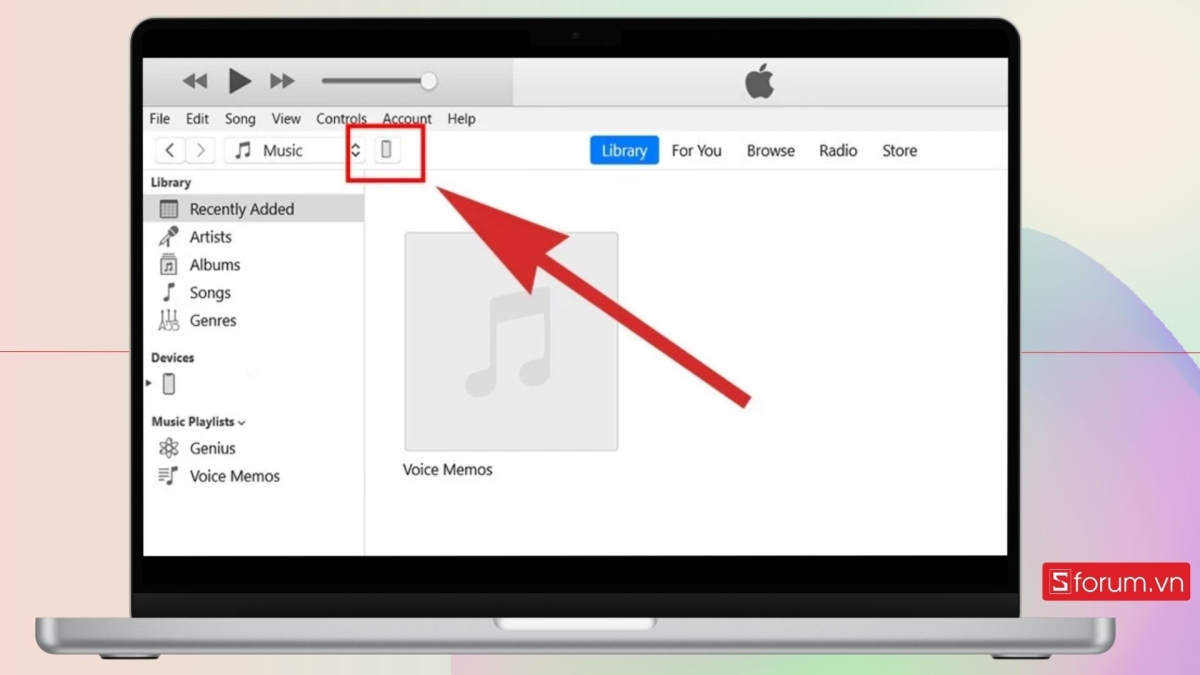1200x675 pixels.
Task: Adjust the volume slider
Action: (430, 81)
